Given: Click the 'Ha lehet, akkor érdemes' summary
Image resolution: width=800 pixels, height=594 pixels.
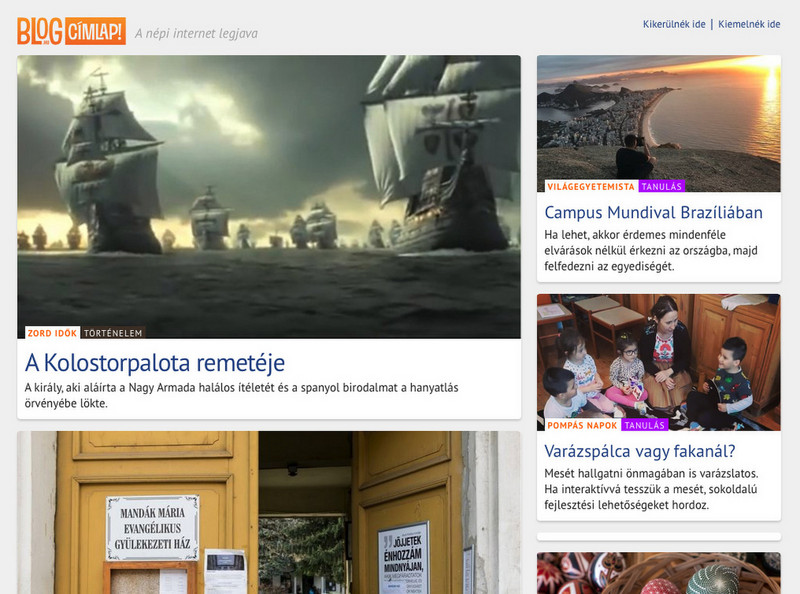Looking at the screenshot, I should point(651,250).
